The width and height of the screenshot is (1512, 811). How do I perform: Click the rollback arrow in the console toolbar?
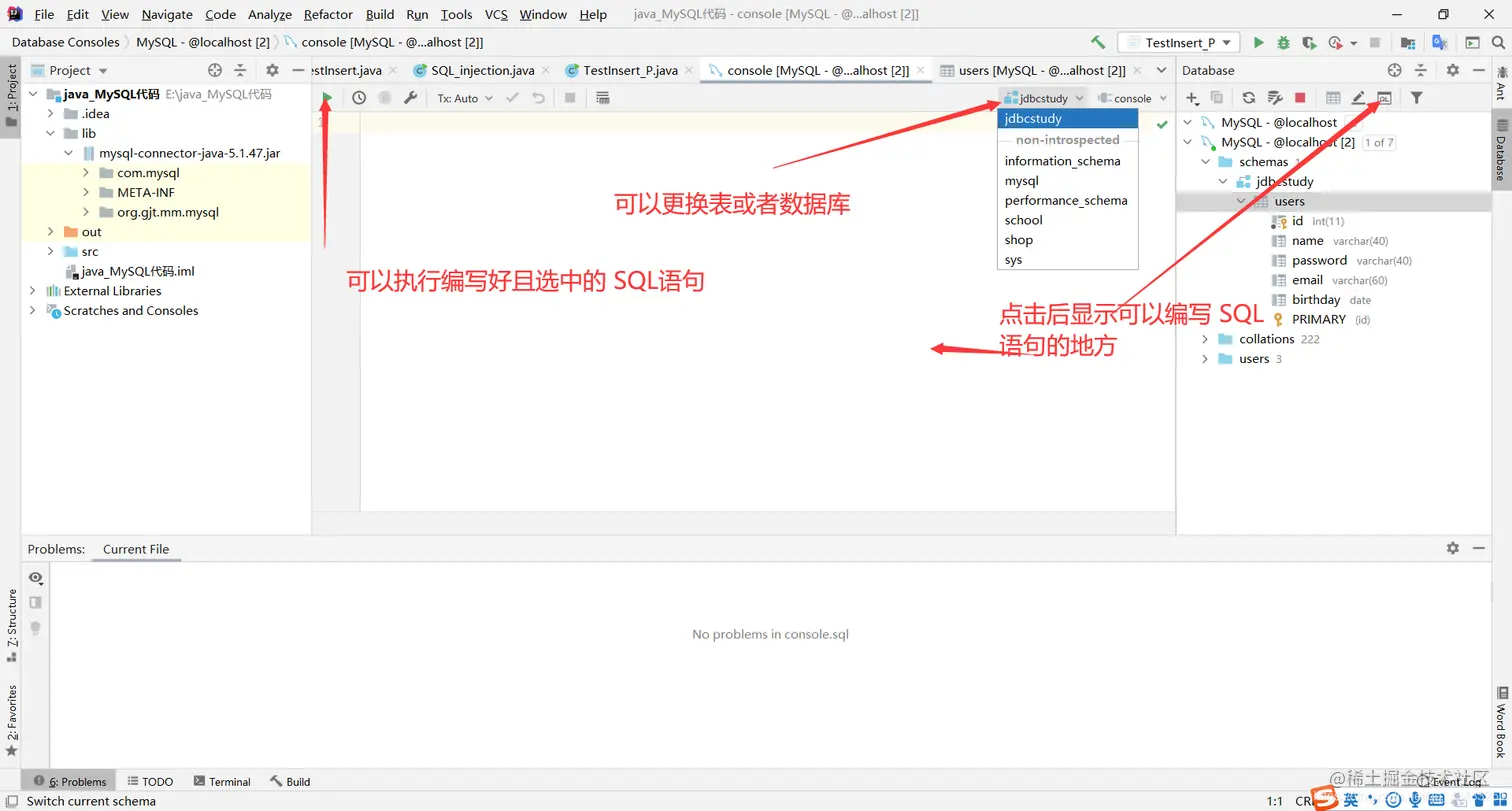tap(539, 98)
